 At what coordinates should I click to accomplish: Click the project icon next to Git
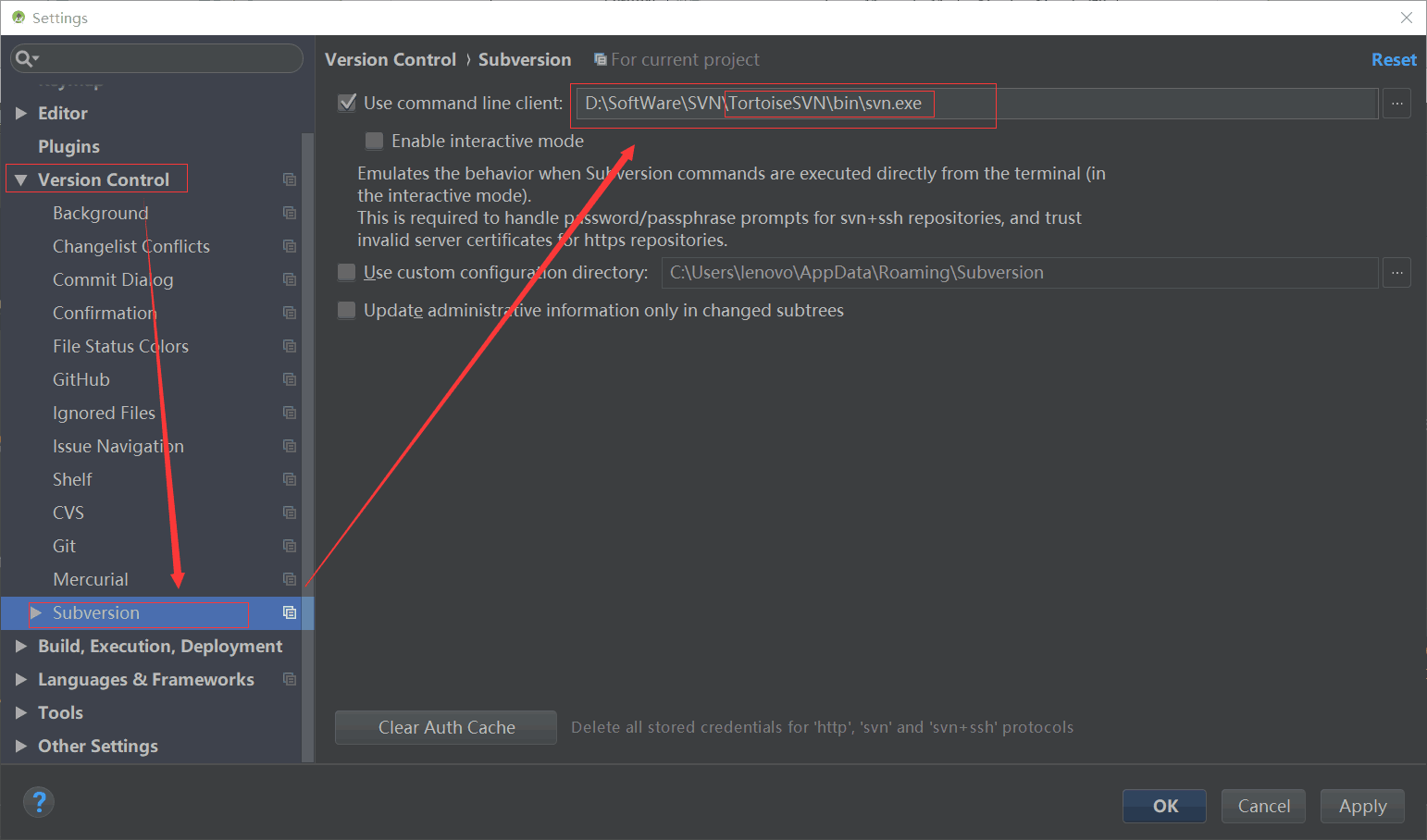290,546
